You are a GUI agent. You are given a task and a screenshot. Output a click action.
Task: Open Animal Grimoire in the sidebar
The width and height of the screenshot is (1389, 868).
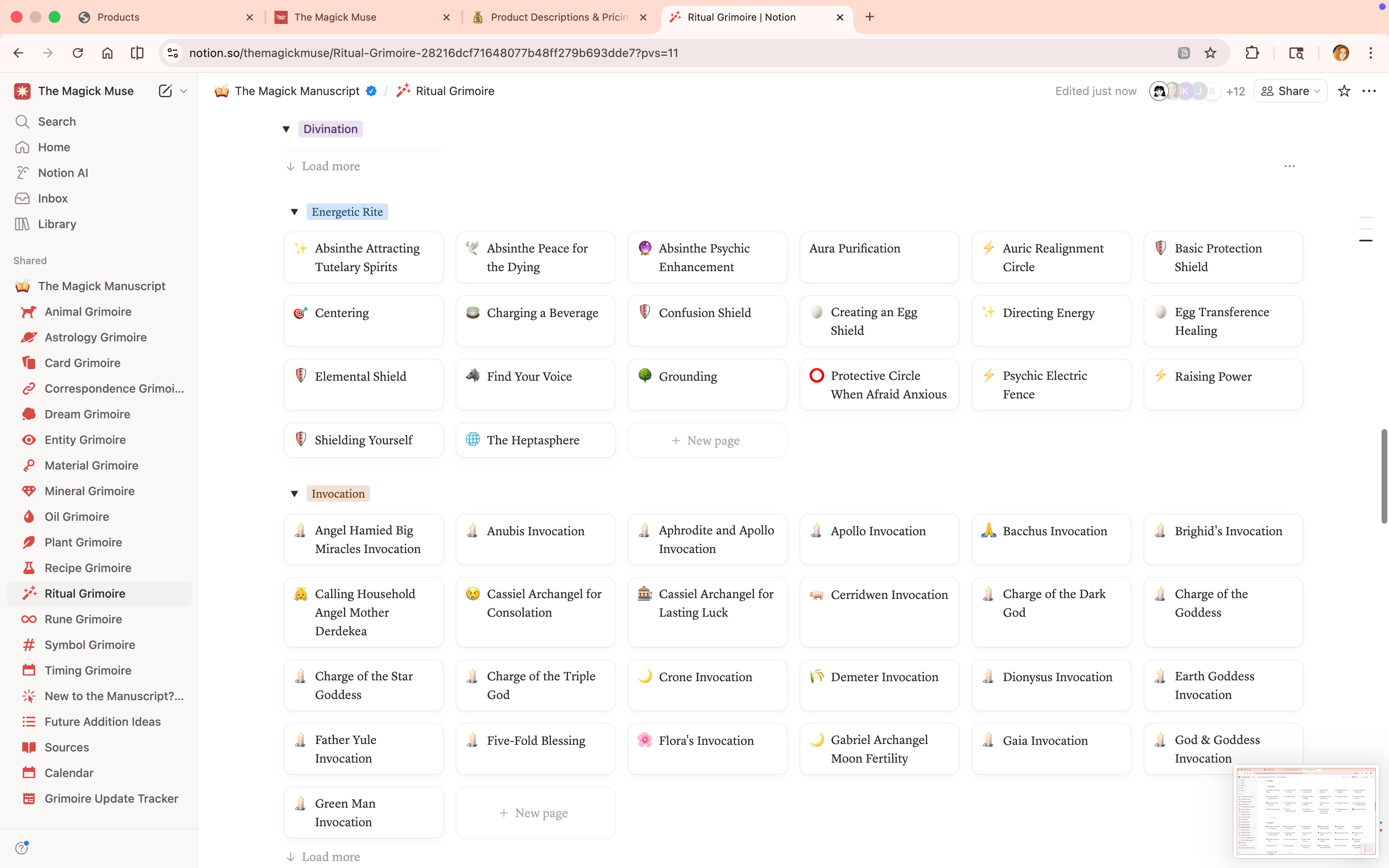99,312
